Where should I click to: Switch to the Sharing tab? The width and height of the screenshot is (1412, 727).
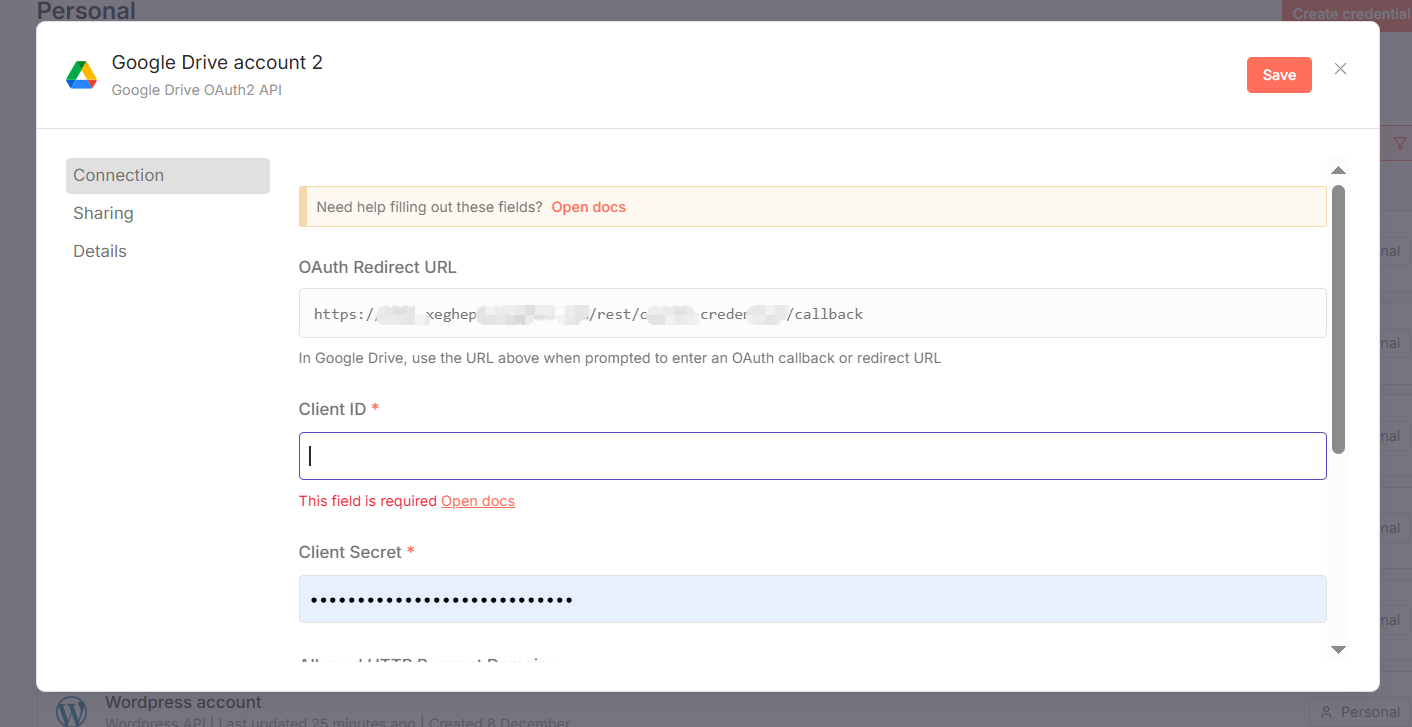[x=103, y=213]
